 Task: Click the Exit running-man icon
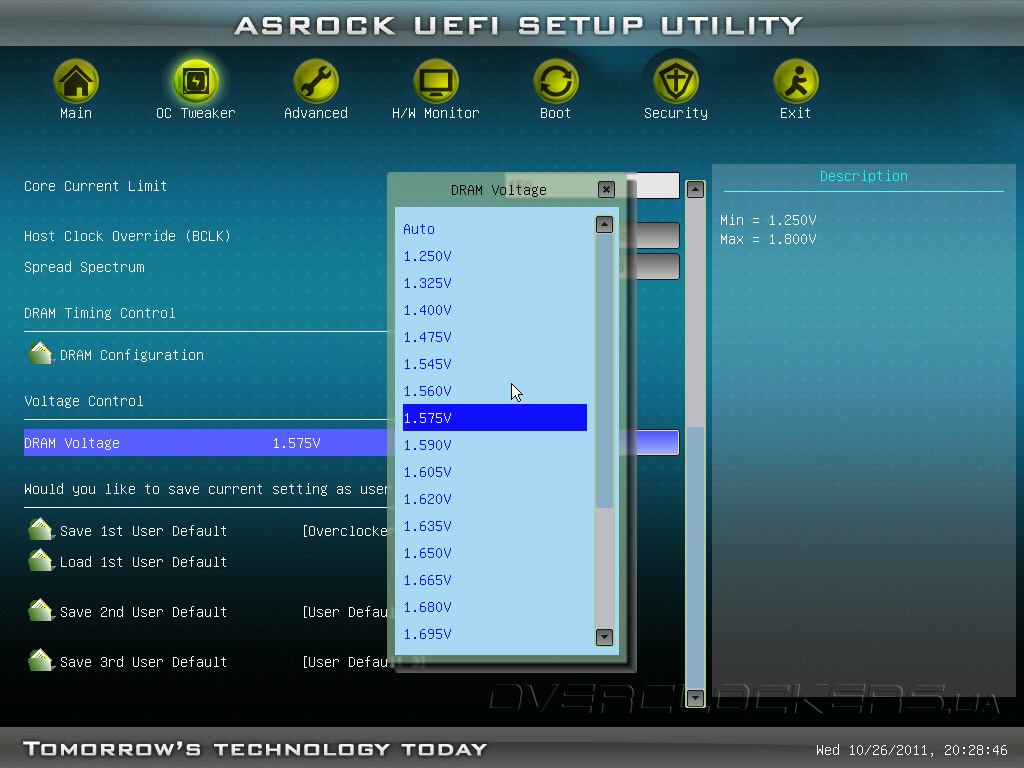pos(795,81)
